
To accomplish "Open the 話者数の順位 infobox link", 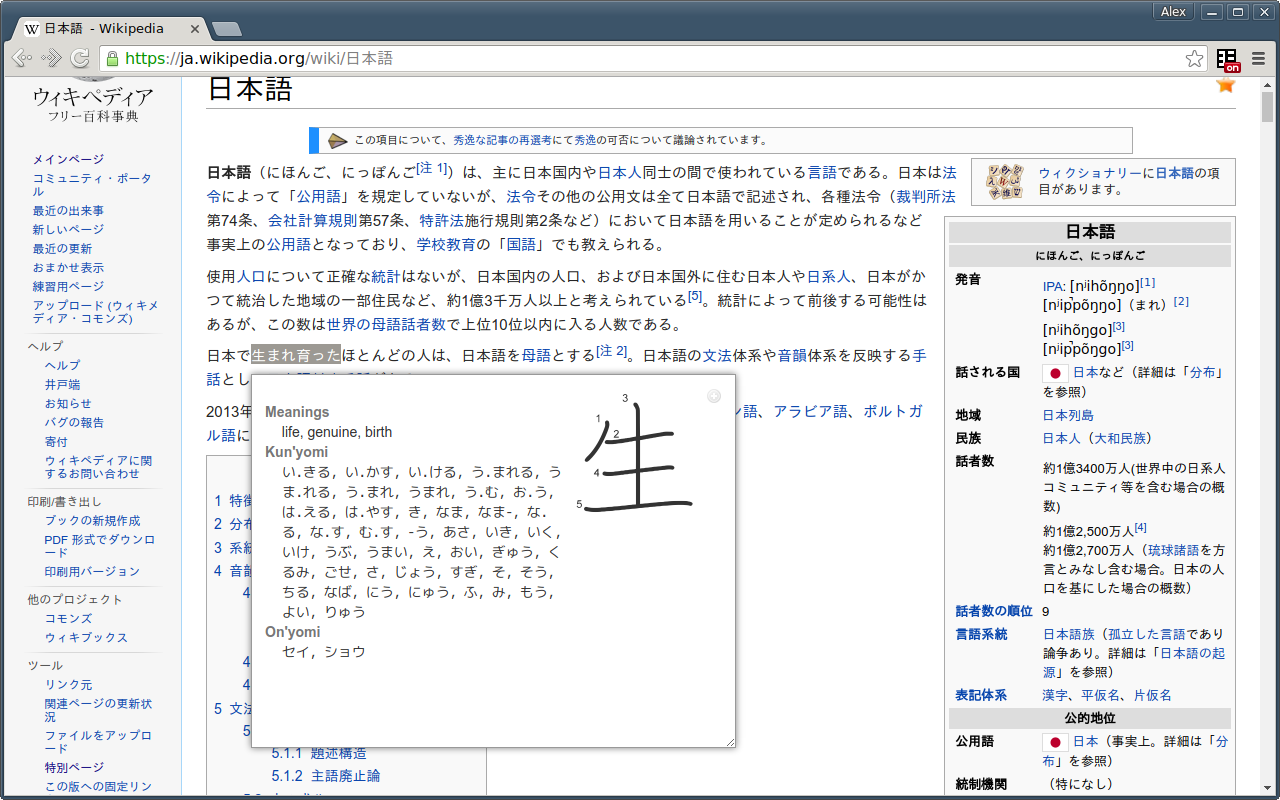I will click(x=994, y=611).
